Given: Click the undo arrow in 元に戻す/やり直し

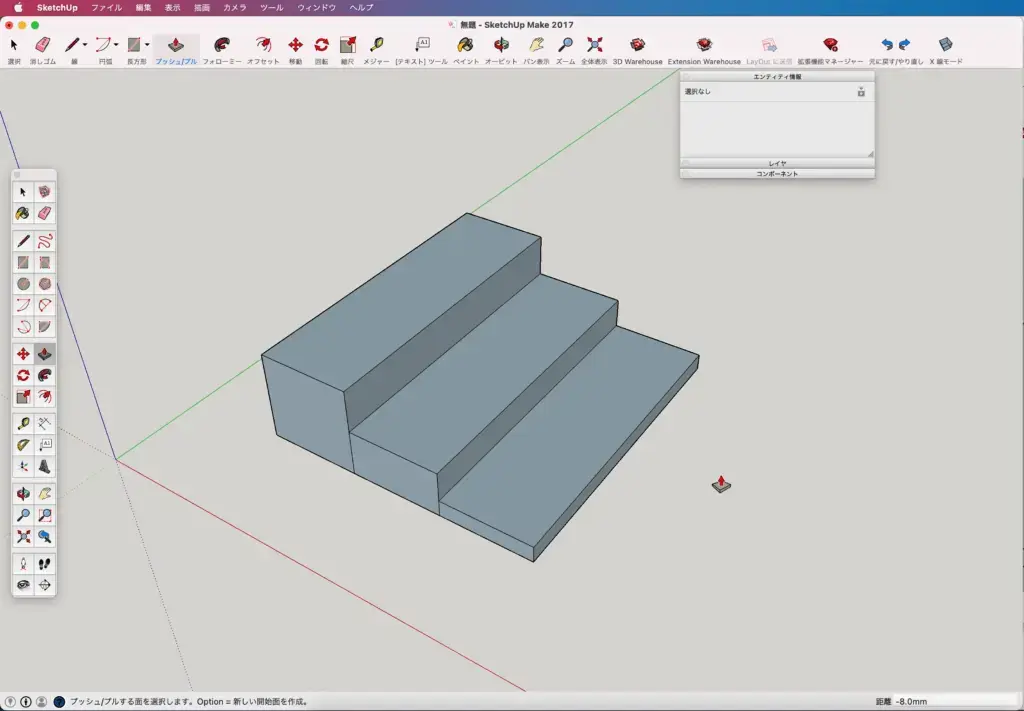Looking at the screenshot, I should 887,44.
